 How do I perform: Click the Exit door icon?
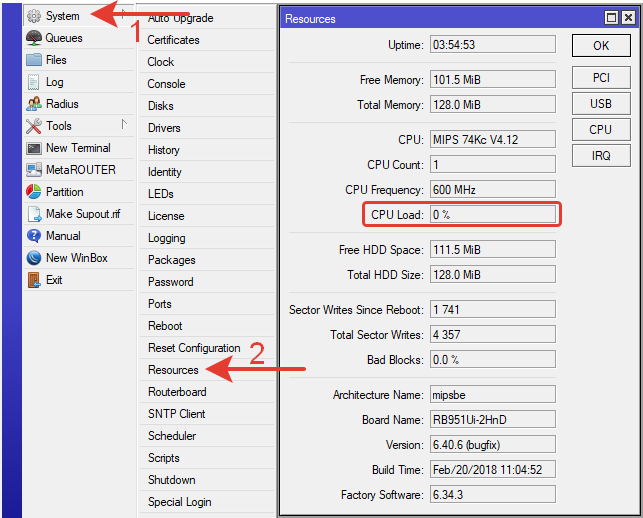coord(34,280)
